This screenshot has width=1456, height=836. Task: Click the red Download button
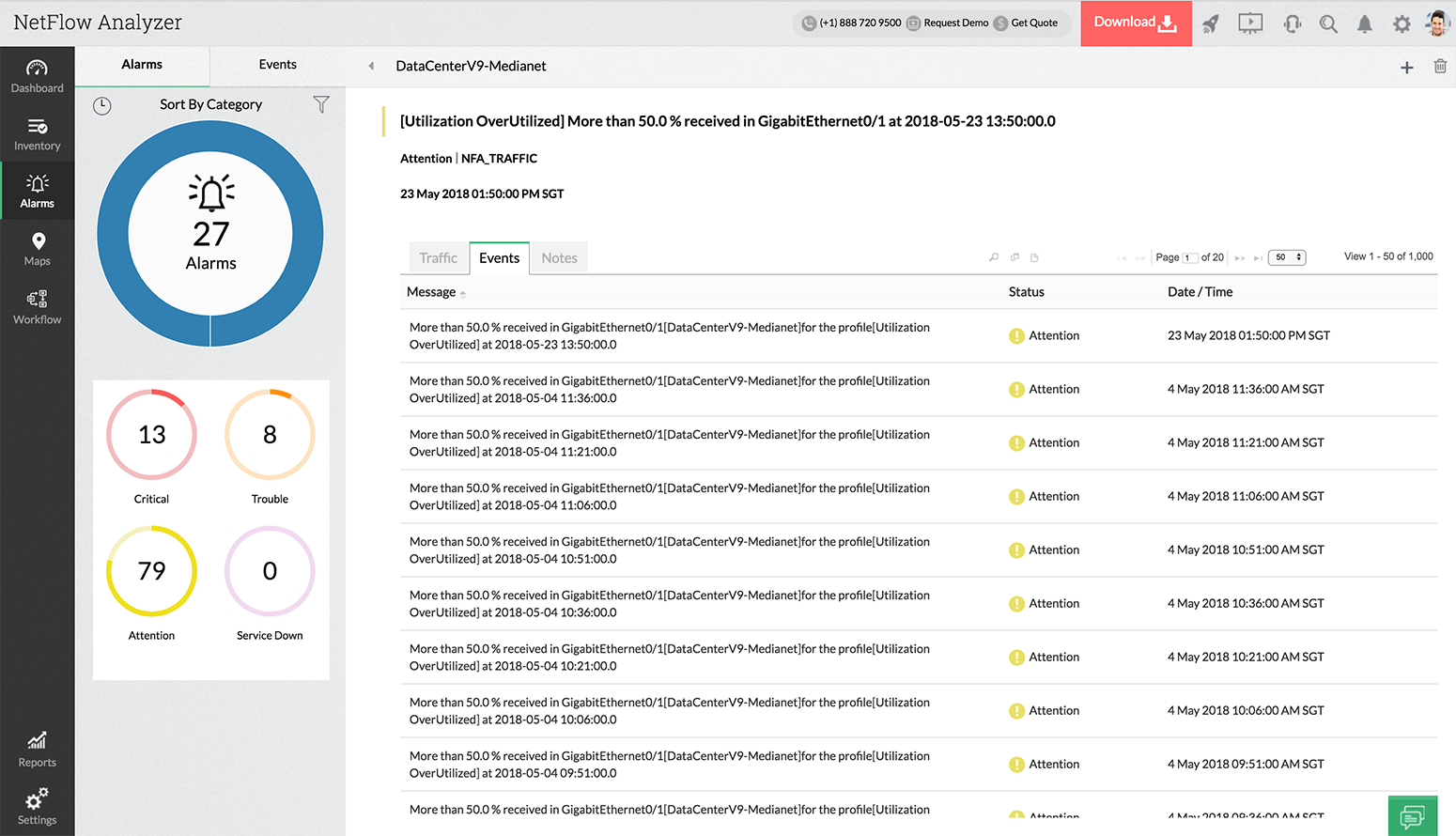tap(1136, 23)
